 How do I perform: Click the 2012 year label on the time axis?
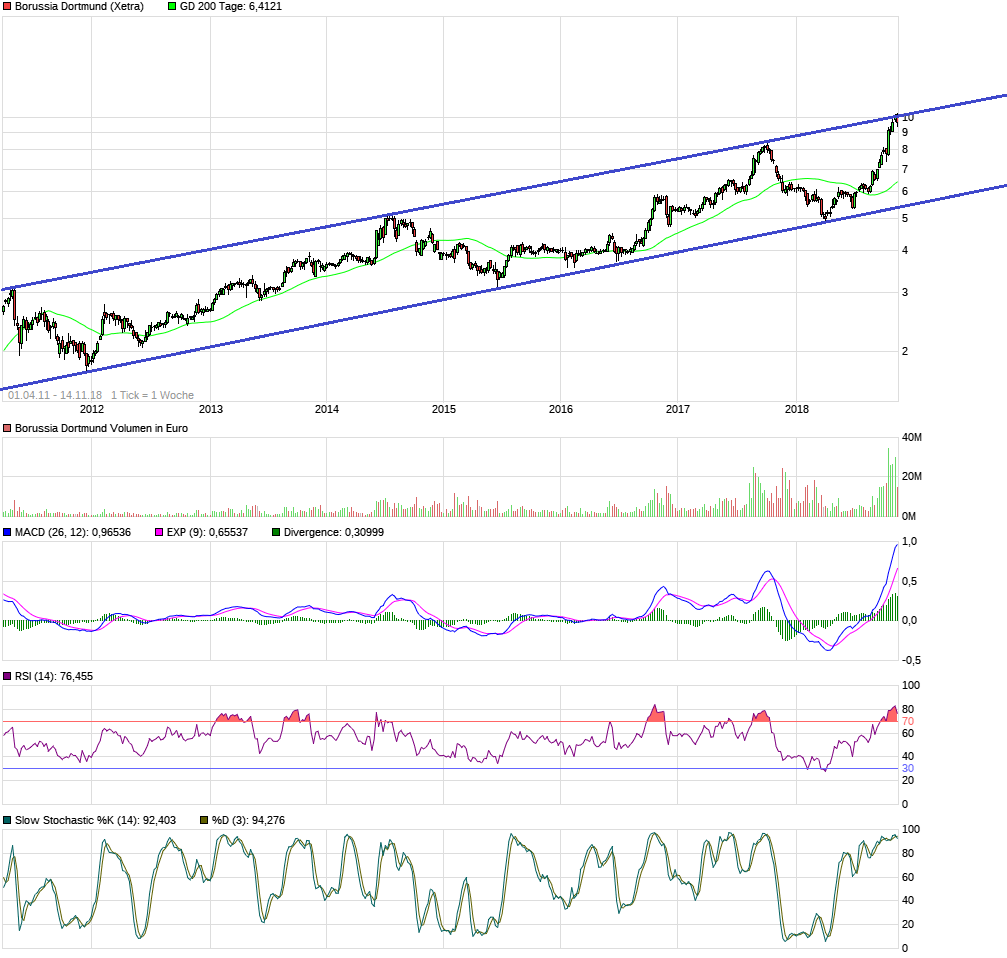pos(92,409)
